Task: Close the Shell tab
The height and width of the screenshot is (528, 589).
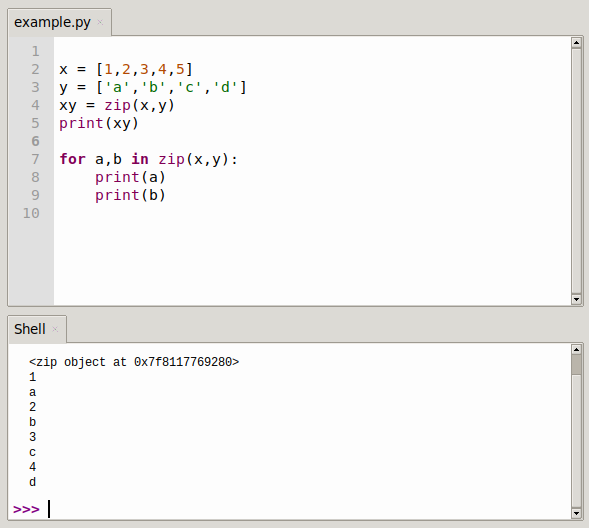Action: (x=55, y=329)
